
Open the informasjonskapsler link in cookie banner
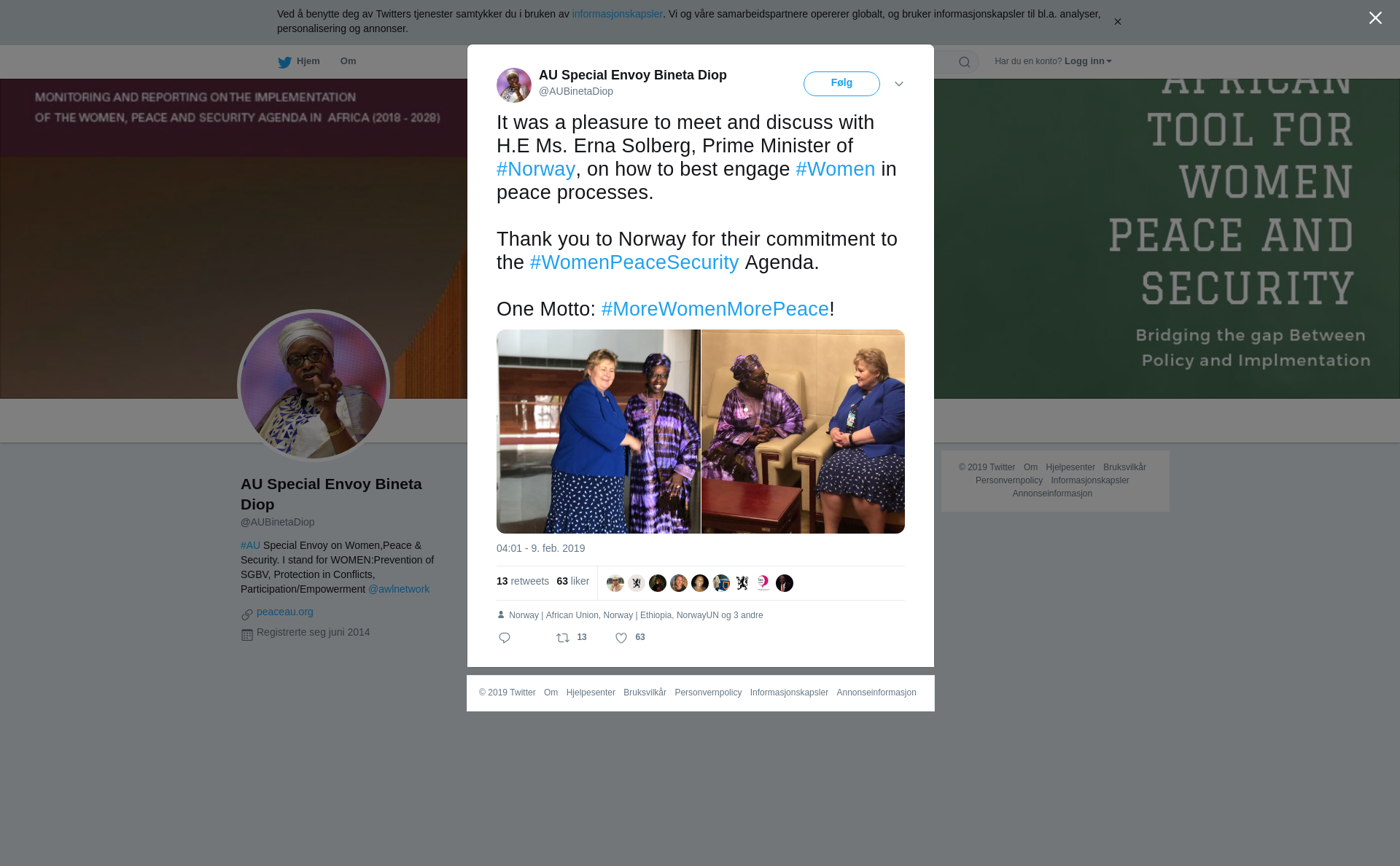point(617,14)
